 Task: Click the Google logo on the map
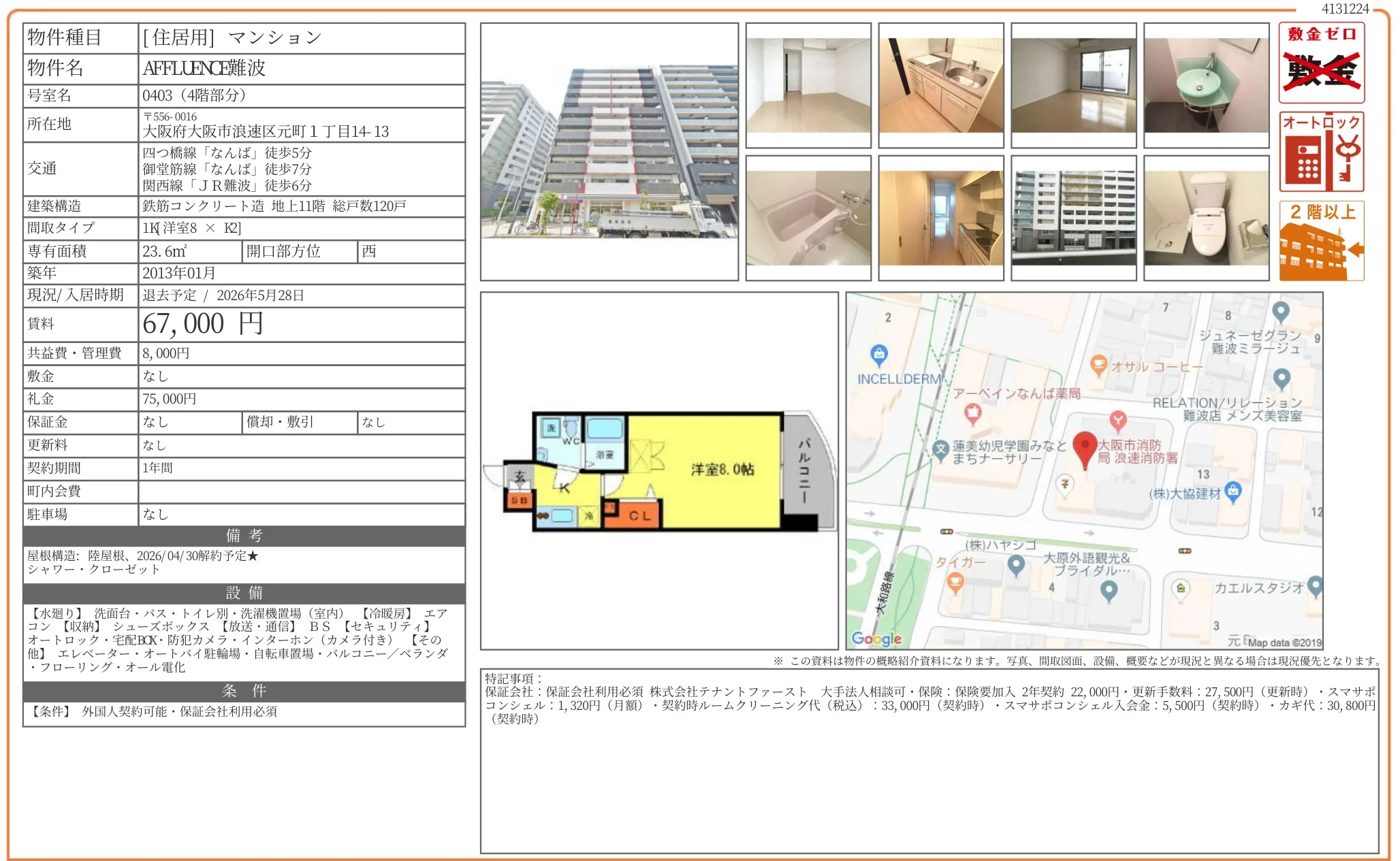[x=875, y=638]
